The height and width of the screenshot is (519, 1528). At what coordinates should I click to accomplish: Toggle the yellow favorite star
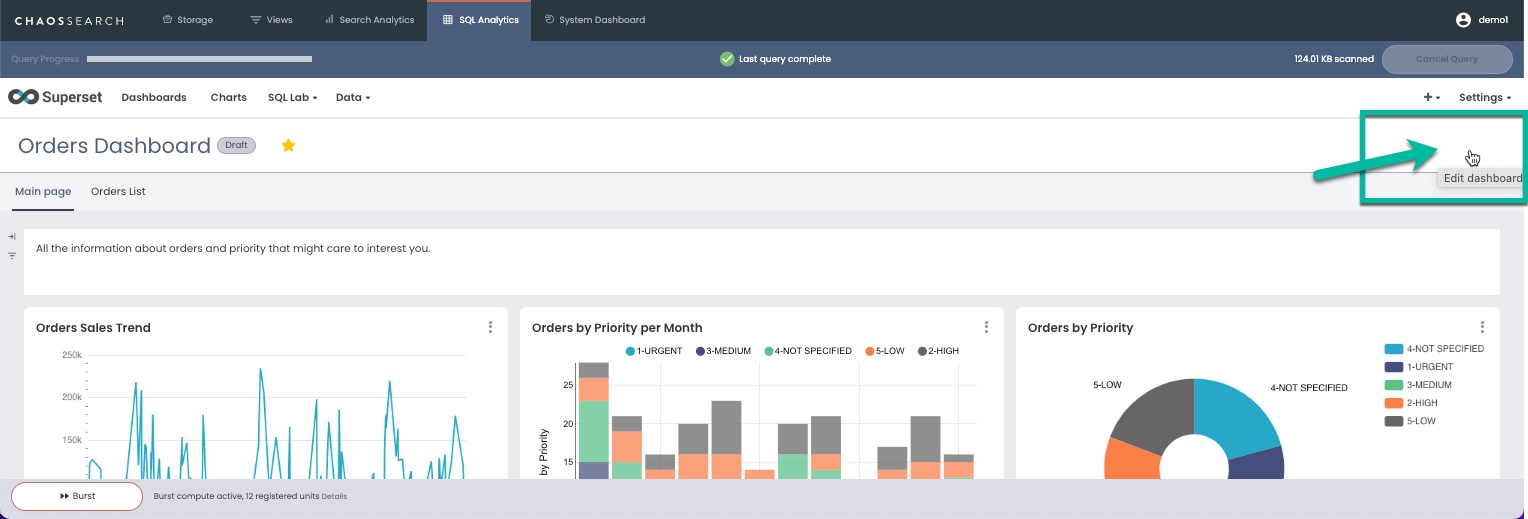pos(288,146)
